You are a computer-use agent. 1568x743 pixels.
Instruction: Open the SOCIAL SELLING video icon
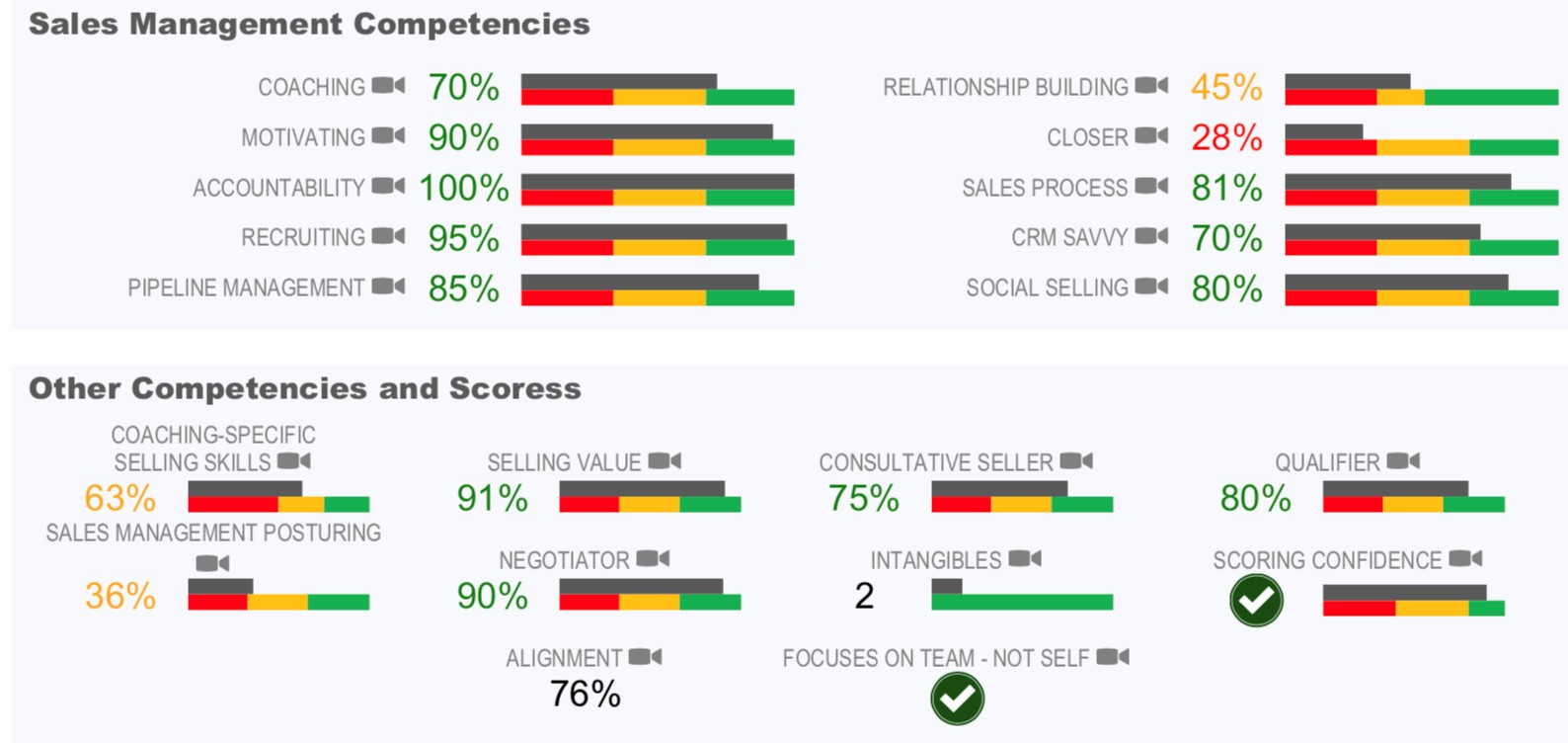point(1151,287)
